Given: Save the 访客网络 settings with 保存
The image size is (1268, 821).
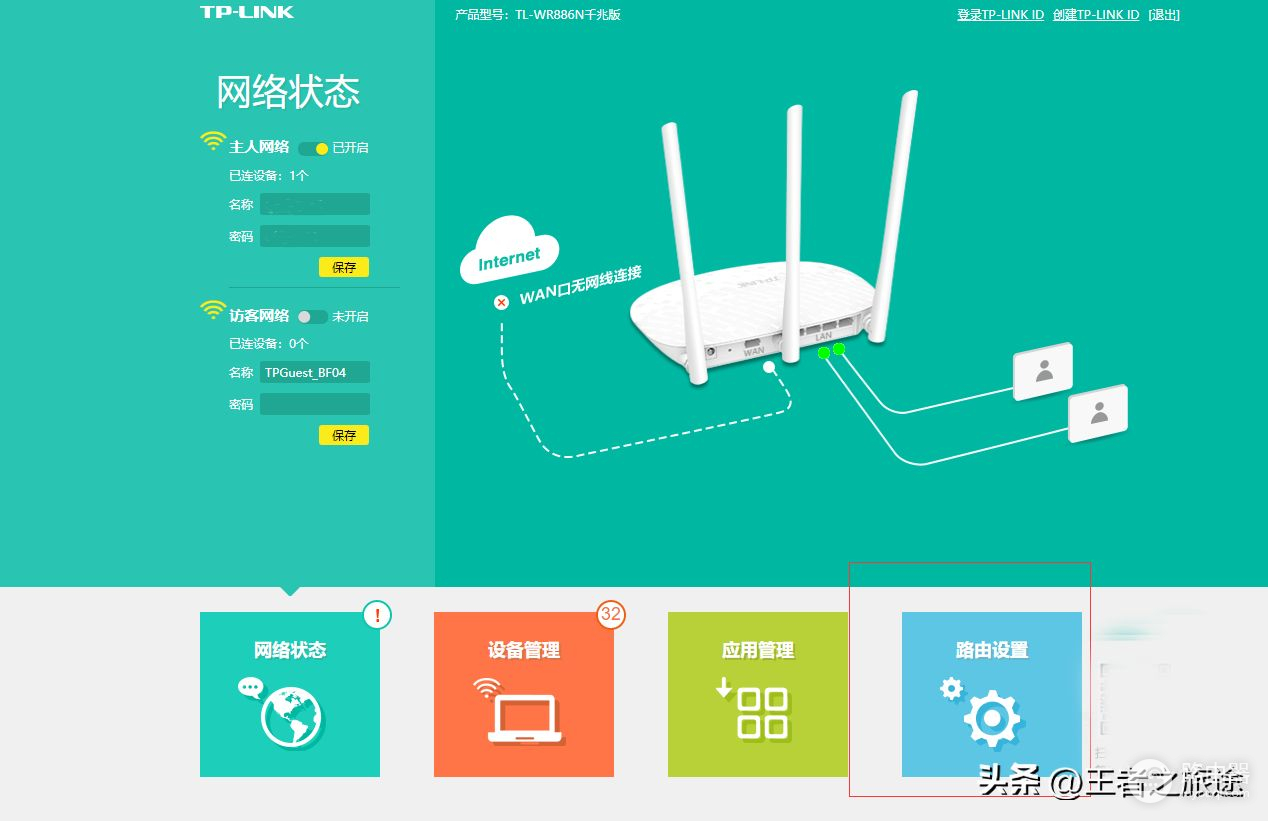Looking at the screenshot, I should [344, 435].
